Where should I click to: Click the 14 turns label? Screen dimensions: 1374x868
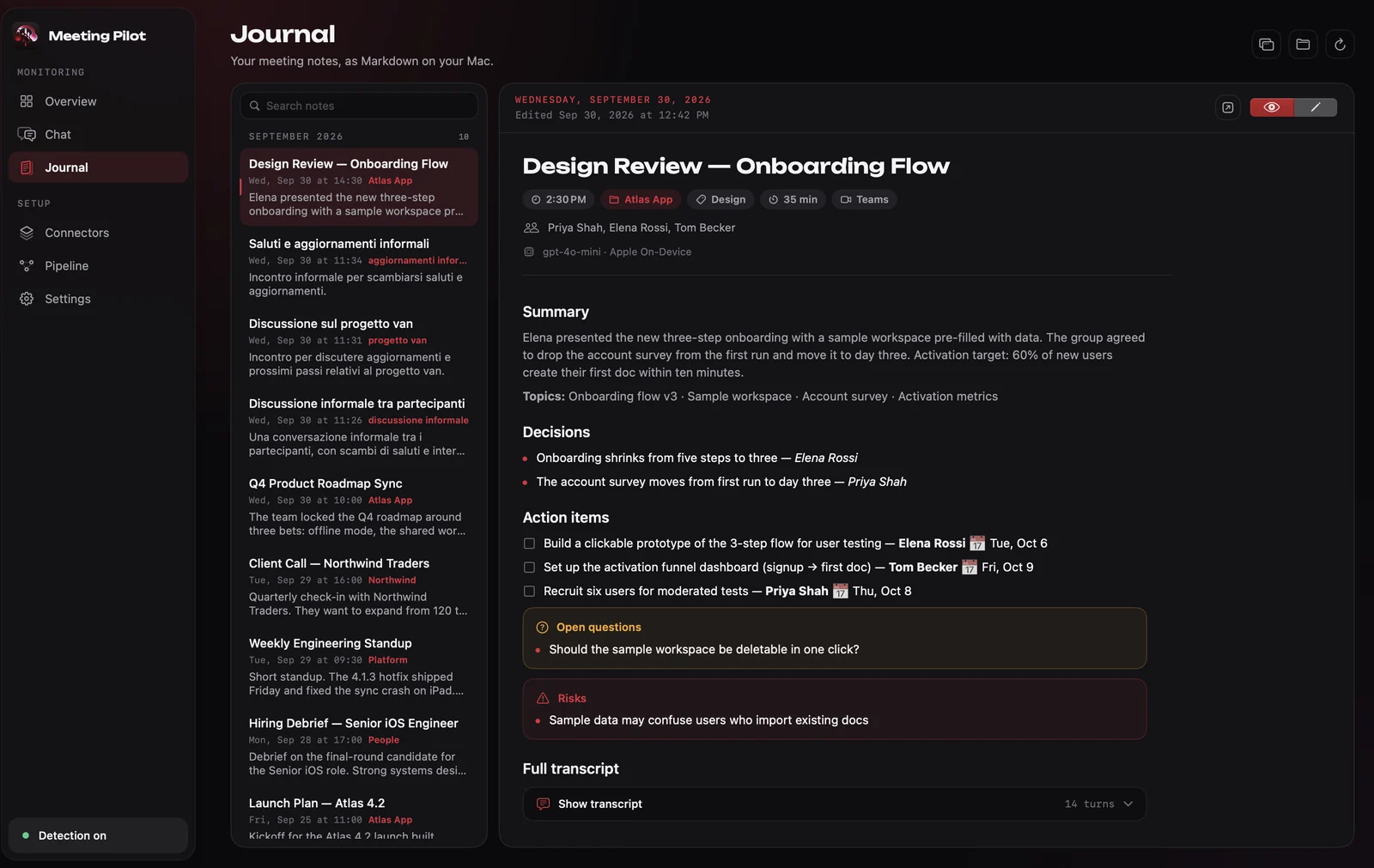1089,804
